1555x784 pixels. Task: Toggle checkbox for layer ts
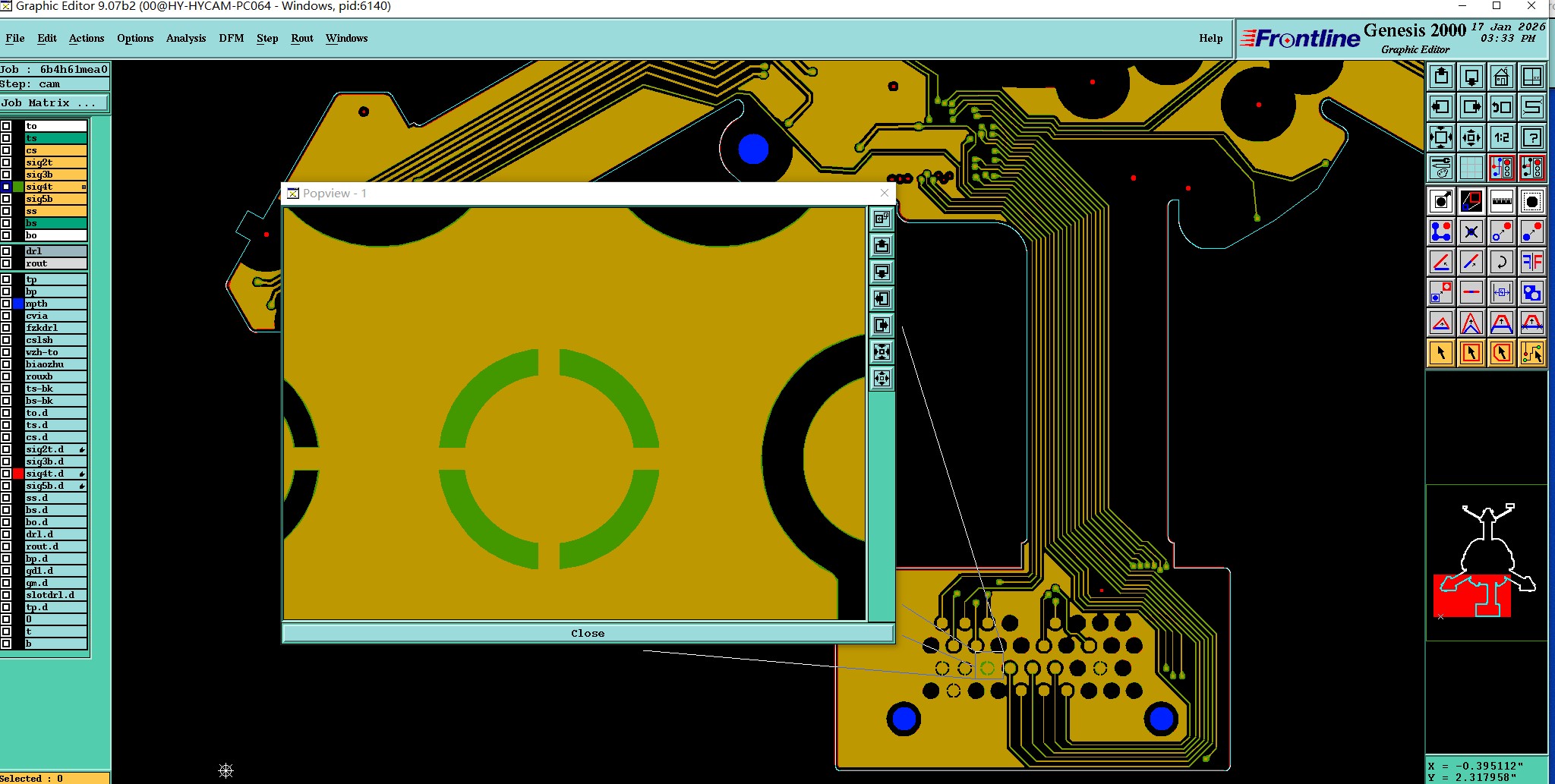coord(6,138)
